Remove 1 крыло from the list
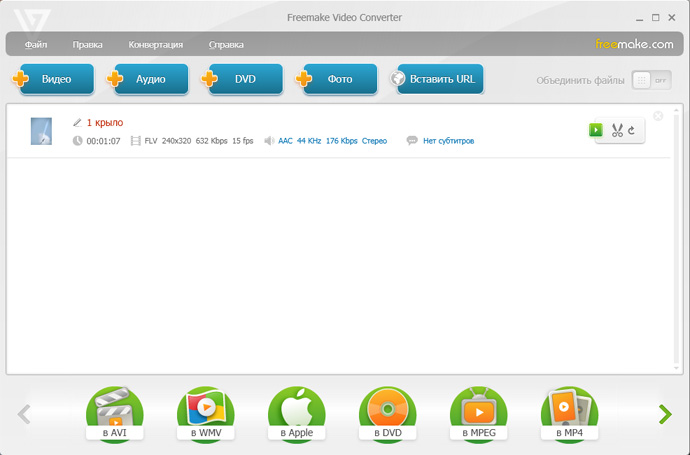The height and width of the screenshot is (455, 690). [658, 116]
